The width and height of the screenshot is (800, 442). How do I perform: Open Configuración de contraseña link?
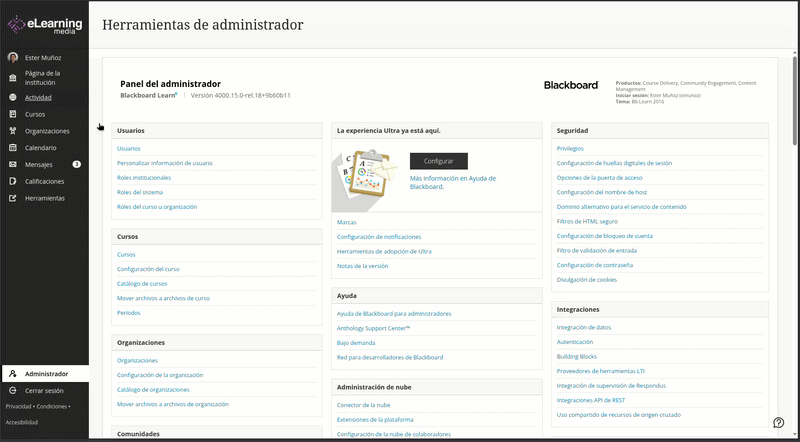click(x=595, y=265)
